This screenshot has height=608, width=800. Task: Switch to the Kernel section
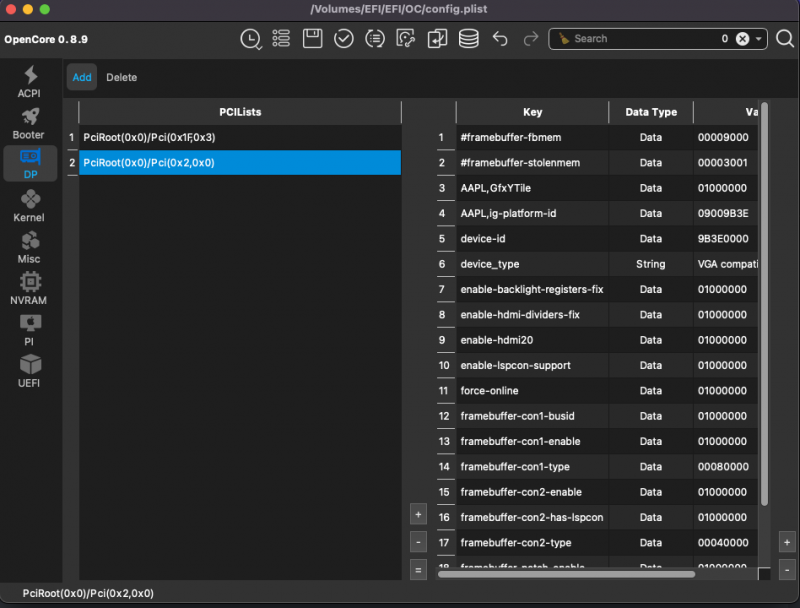click(x=29, y=207)
